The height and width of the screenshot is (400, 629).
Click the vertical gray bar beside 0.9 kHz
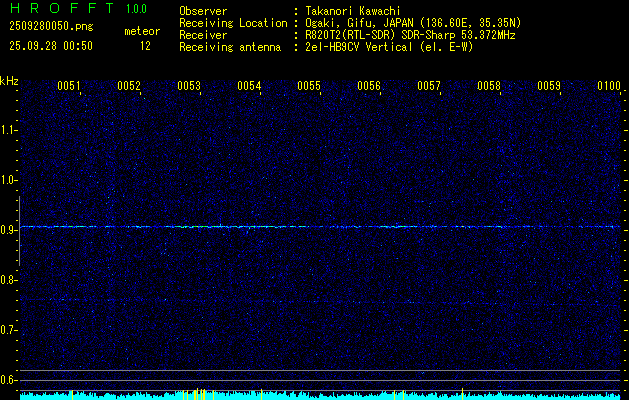pos(19,231)
